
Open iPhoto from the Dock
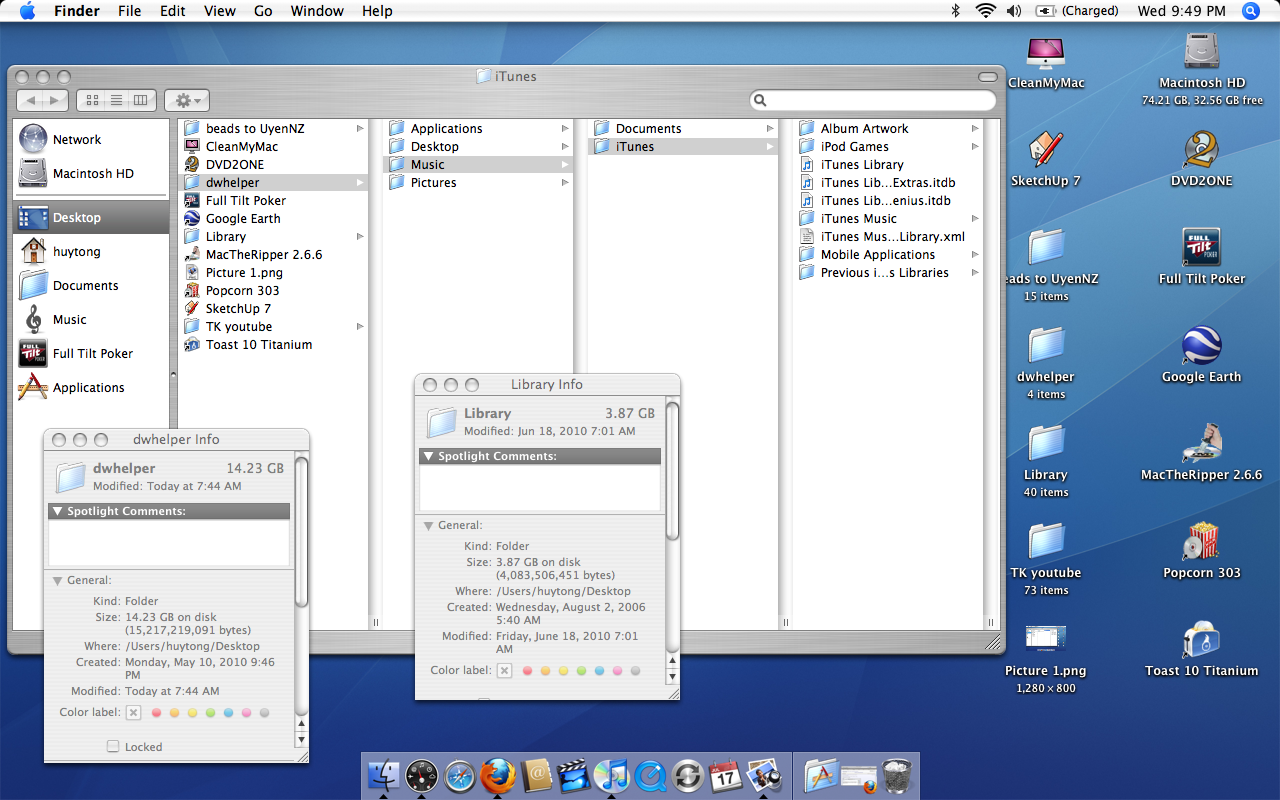[763, 776]
